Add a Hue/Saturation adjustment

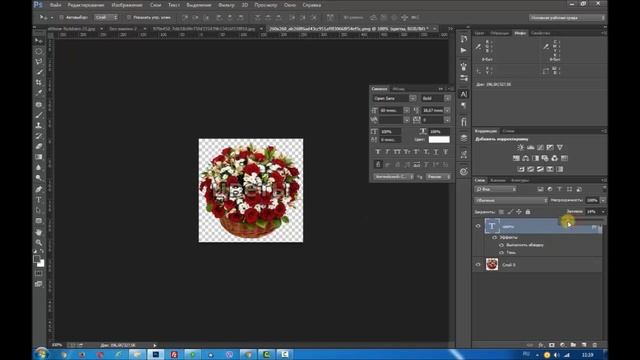coord(516,158)
